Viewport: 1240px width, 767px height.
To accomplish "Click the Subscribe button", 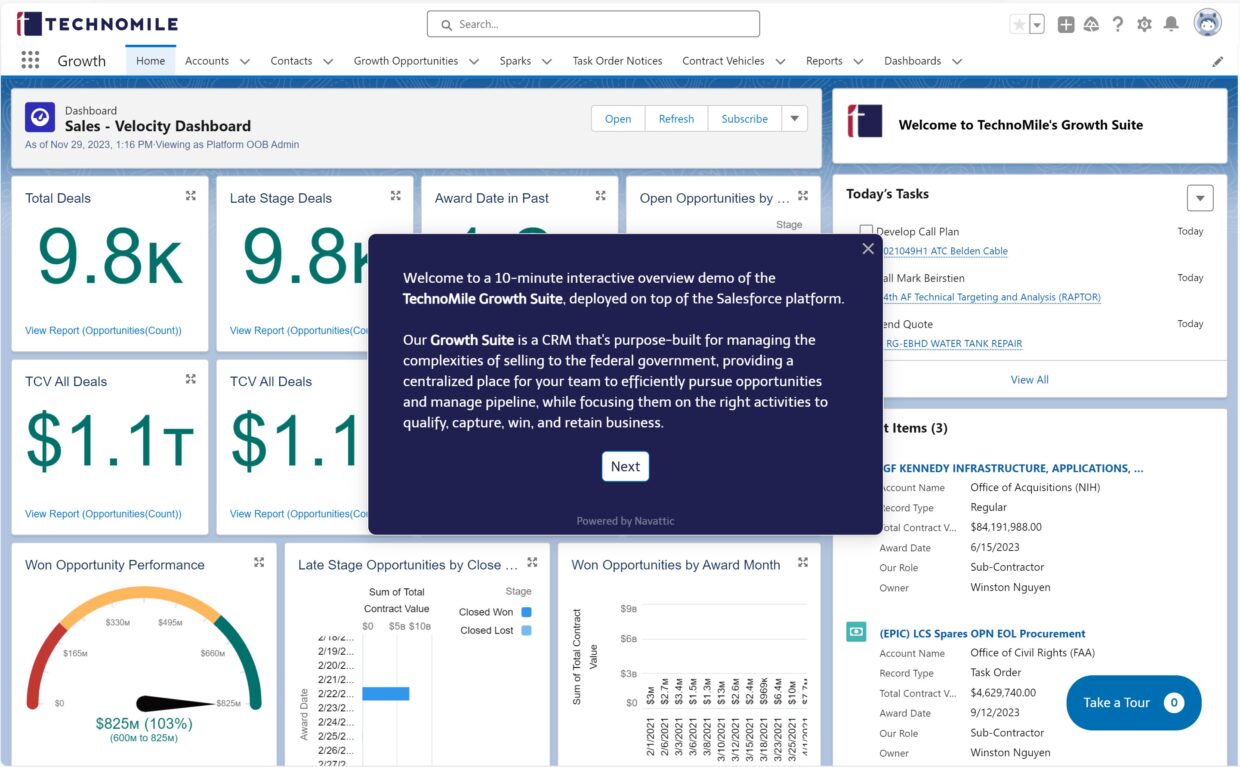I will [x=745, y=118].
